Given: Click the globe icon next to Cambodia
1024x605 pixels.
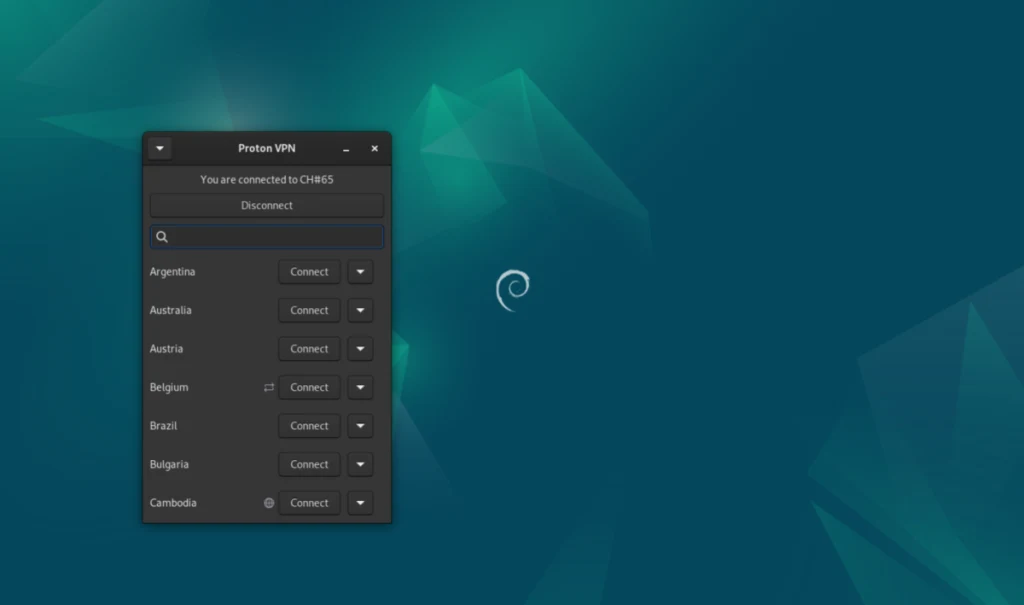Looking at the screenshot, I should [268, 502].
